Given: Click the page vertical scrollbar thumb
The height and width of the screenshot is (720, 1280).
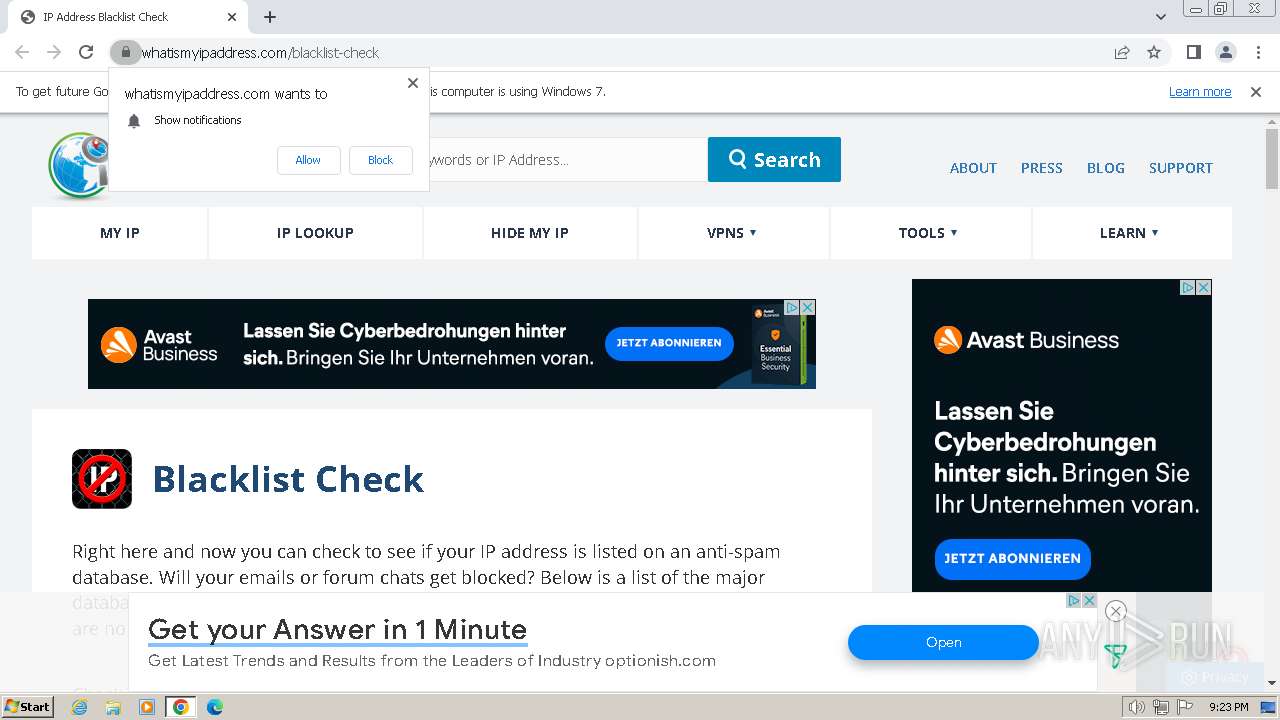Looking at the screenshot, I should point(1272,158).
